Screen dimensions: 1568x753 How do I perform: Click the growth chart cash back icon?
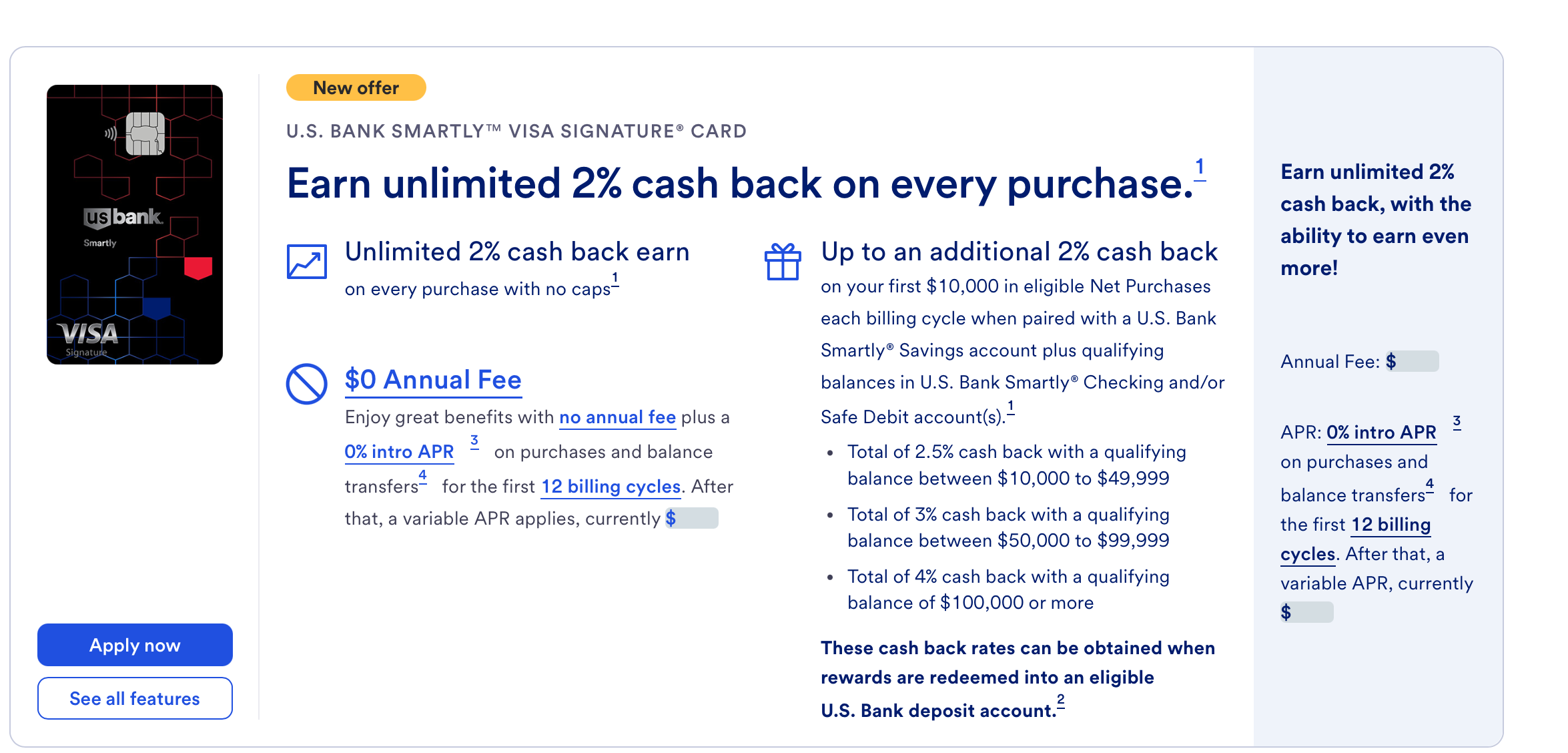point(306,262)
